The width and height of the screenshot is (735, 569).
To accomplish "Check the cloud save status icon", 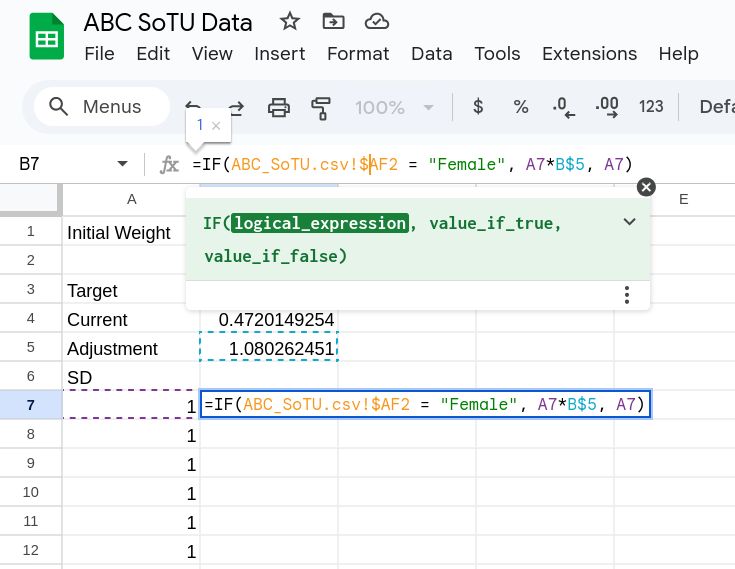I will coord(376,21).
